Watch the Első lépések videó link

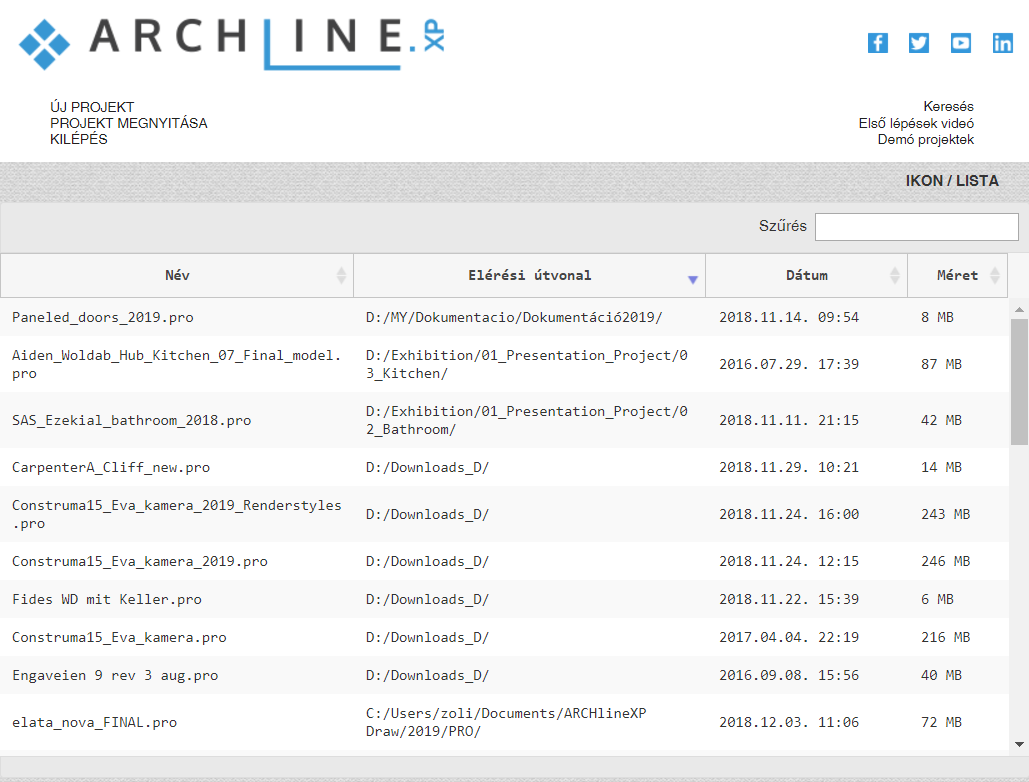point(916,123)
